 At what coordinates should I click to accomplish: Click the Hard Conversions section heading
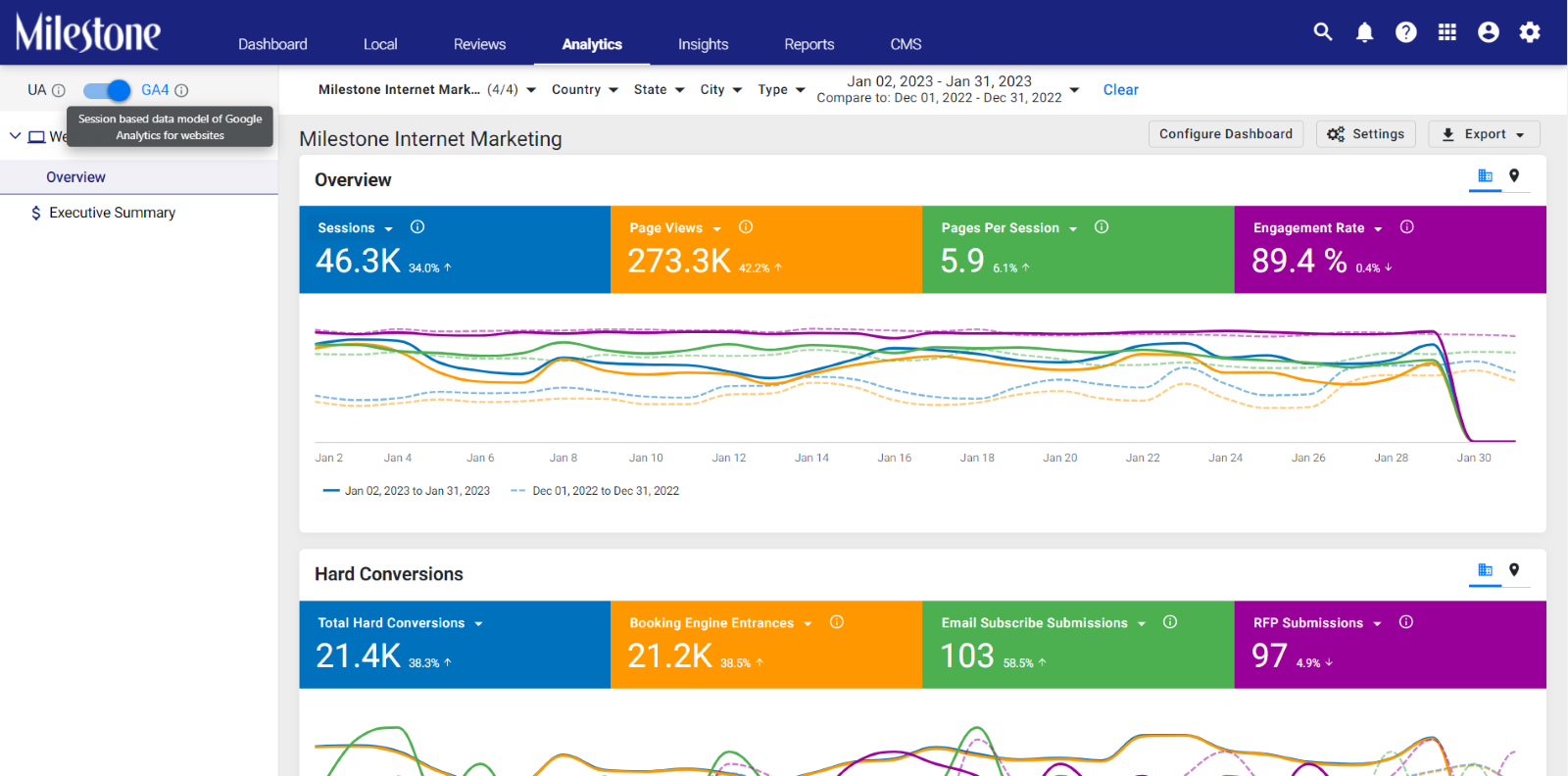coord(389,574)
